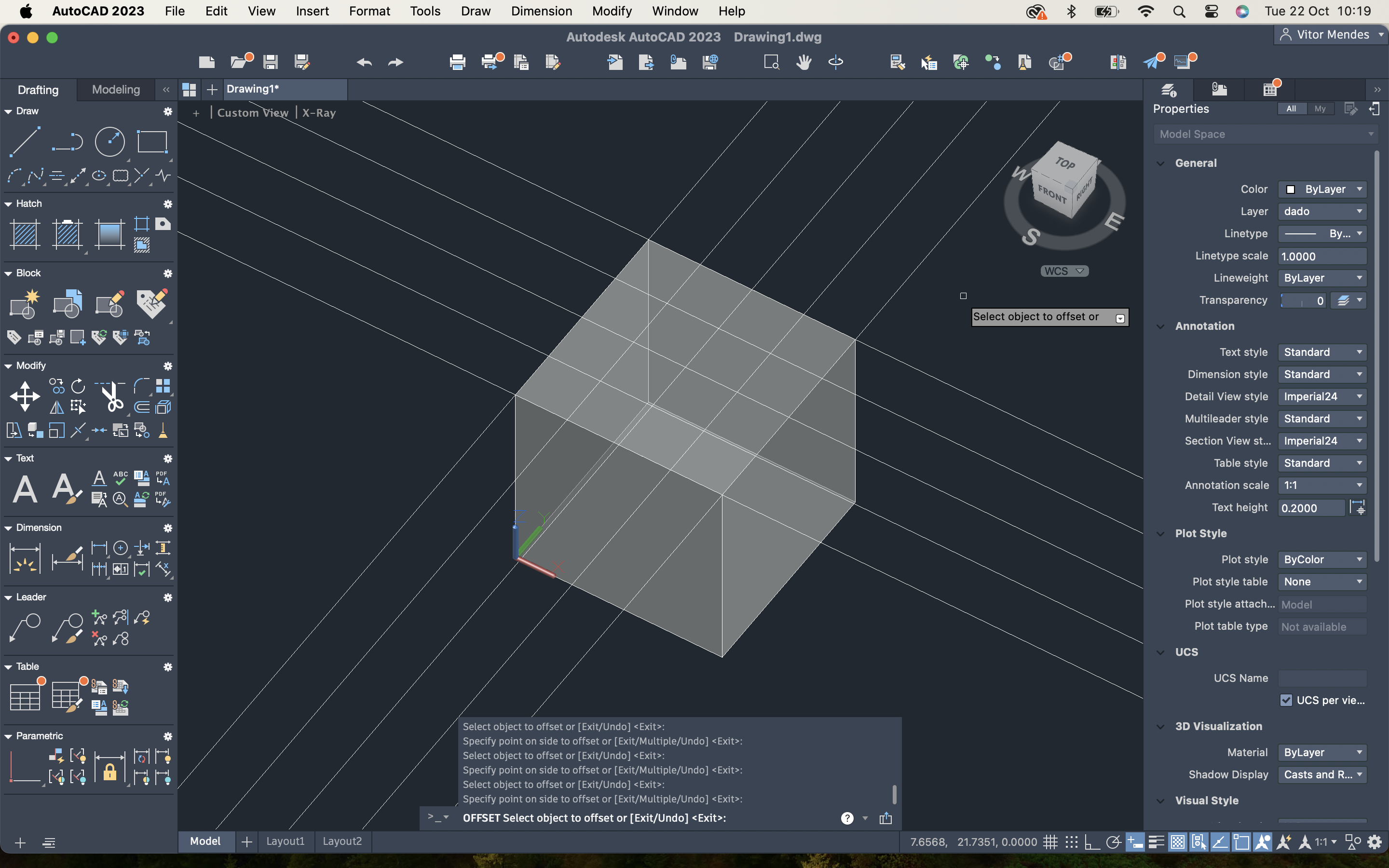Click the Redo arrow in toolbar
Image resolution: width=1389 pixels, height=868 pixels.
[x=395, y=62]
